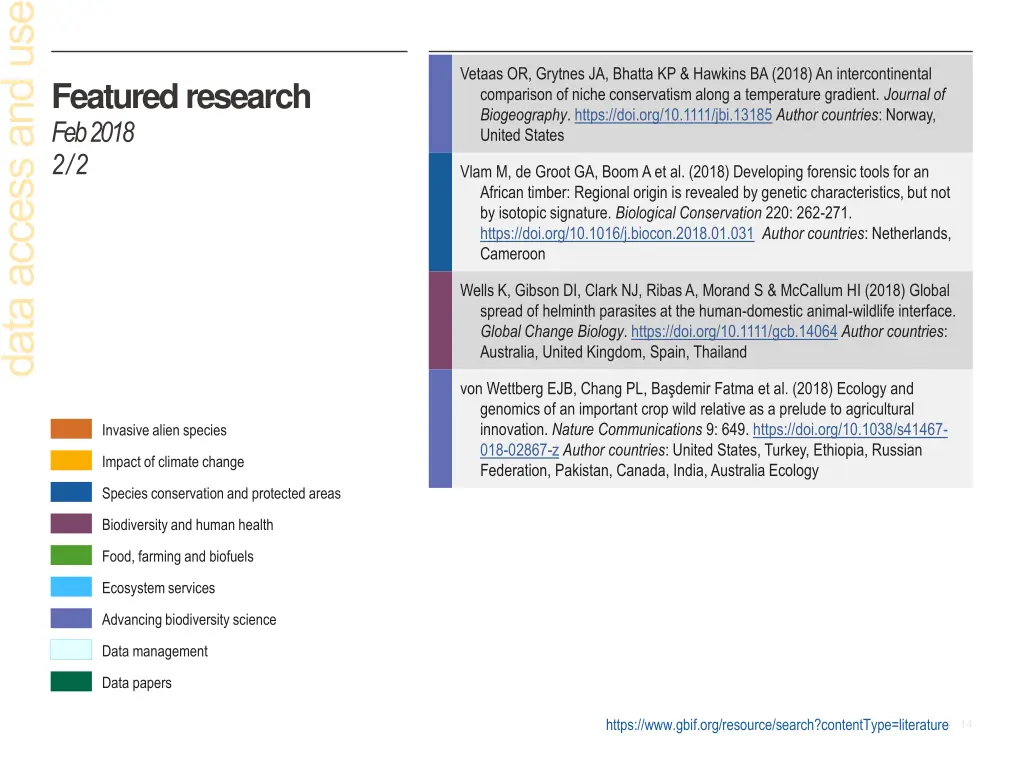Click the light blue Ecosystem services swatch
This screenshot has width=1024, height=768.
71,586
